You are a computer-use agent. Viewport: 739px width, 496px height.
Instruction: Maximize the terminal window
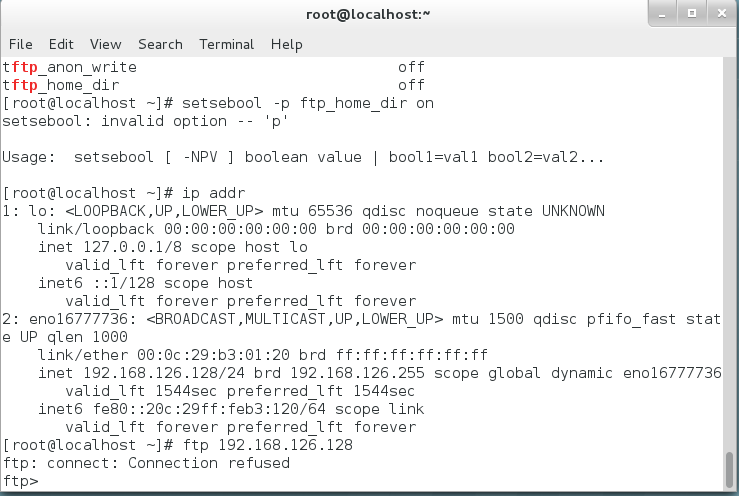[690, 13]
